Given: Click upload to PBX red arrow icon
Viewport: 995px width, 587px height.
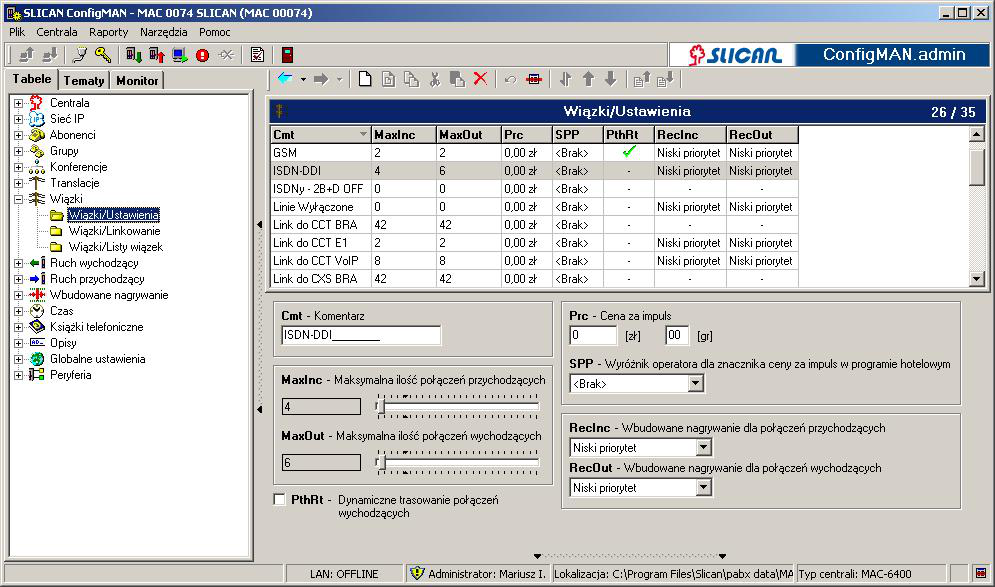Looking at the screenshot, I should (157, 55).
